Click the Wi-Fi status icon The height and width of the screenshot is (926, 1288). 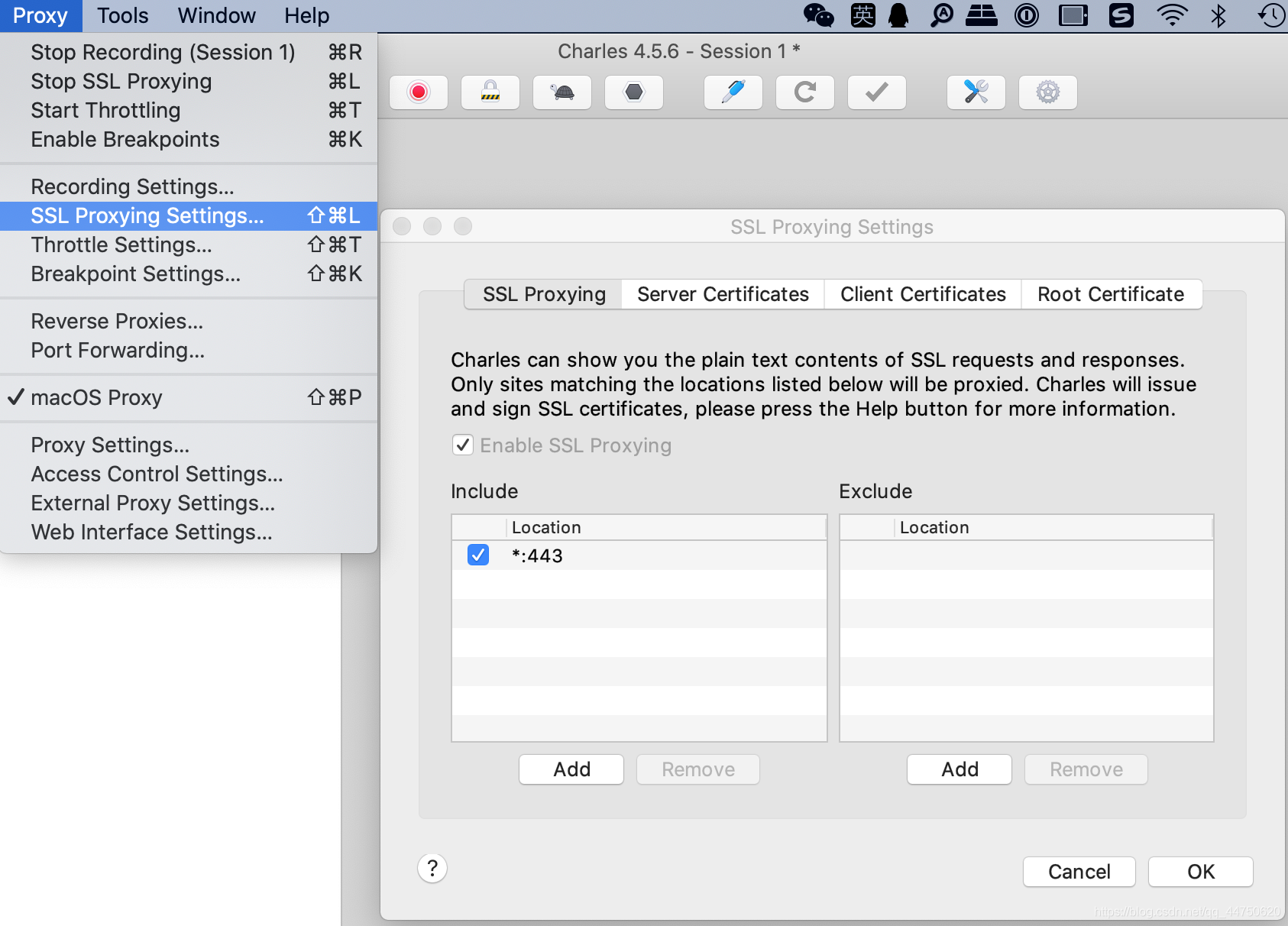pyautogui.click(x=1172, y=15)
